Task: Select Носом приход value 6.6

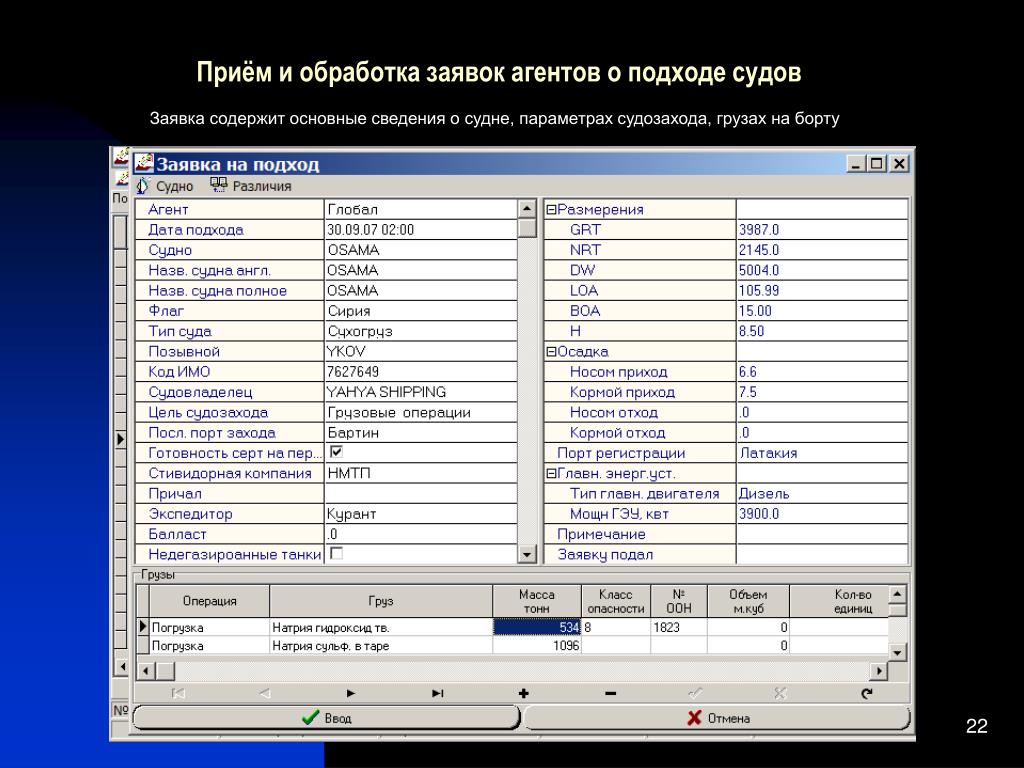Action: tap(822, 372)
